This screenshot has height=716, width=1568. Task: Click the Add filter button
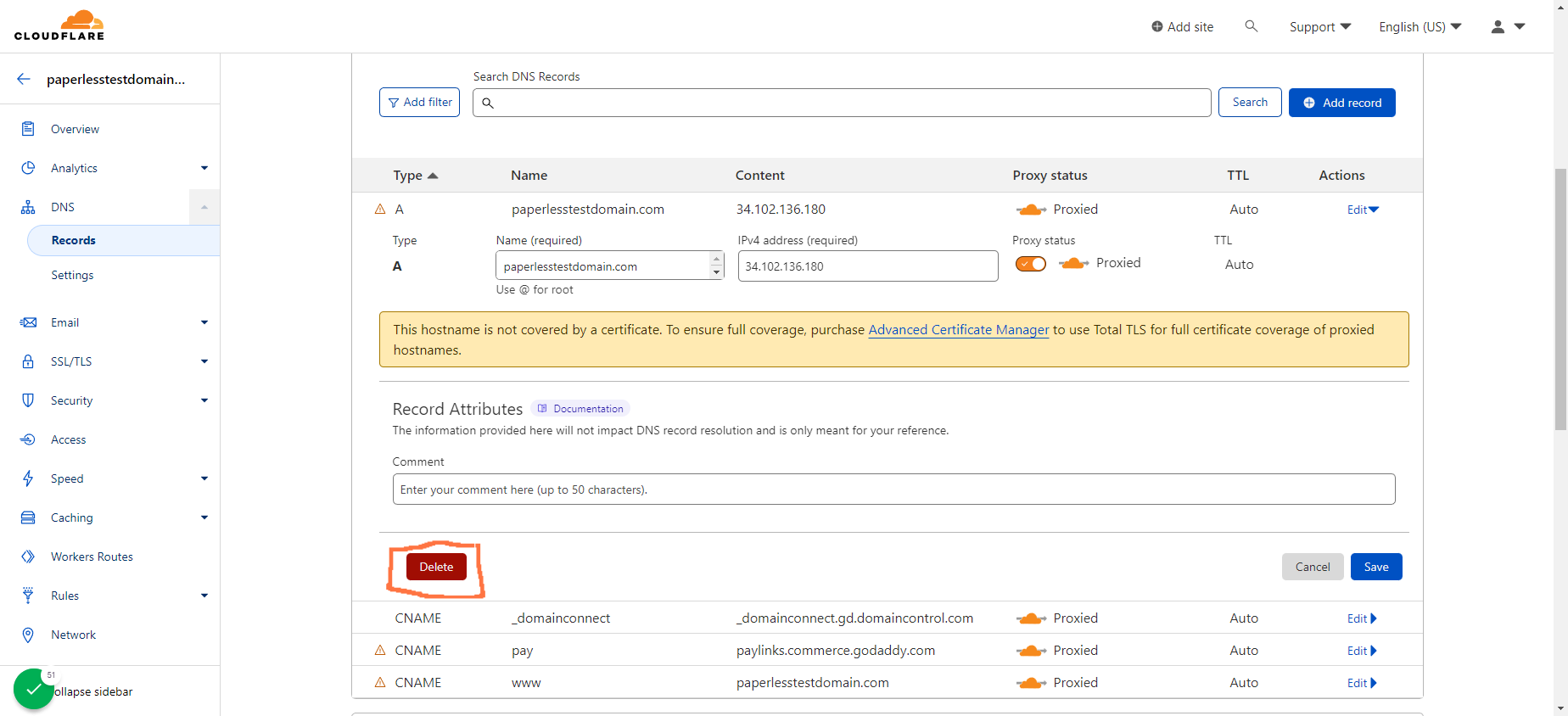click(x=419, y=103)
